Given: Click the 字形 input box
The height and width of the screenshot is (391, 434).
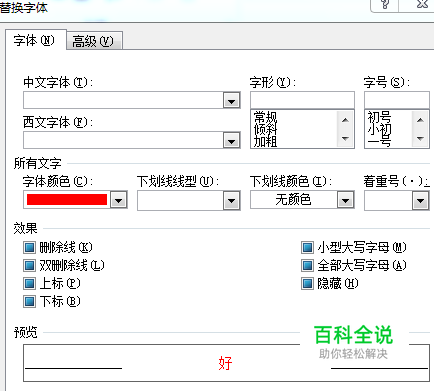Looking at the screenshot, I should coord(302,100).
